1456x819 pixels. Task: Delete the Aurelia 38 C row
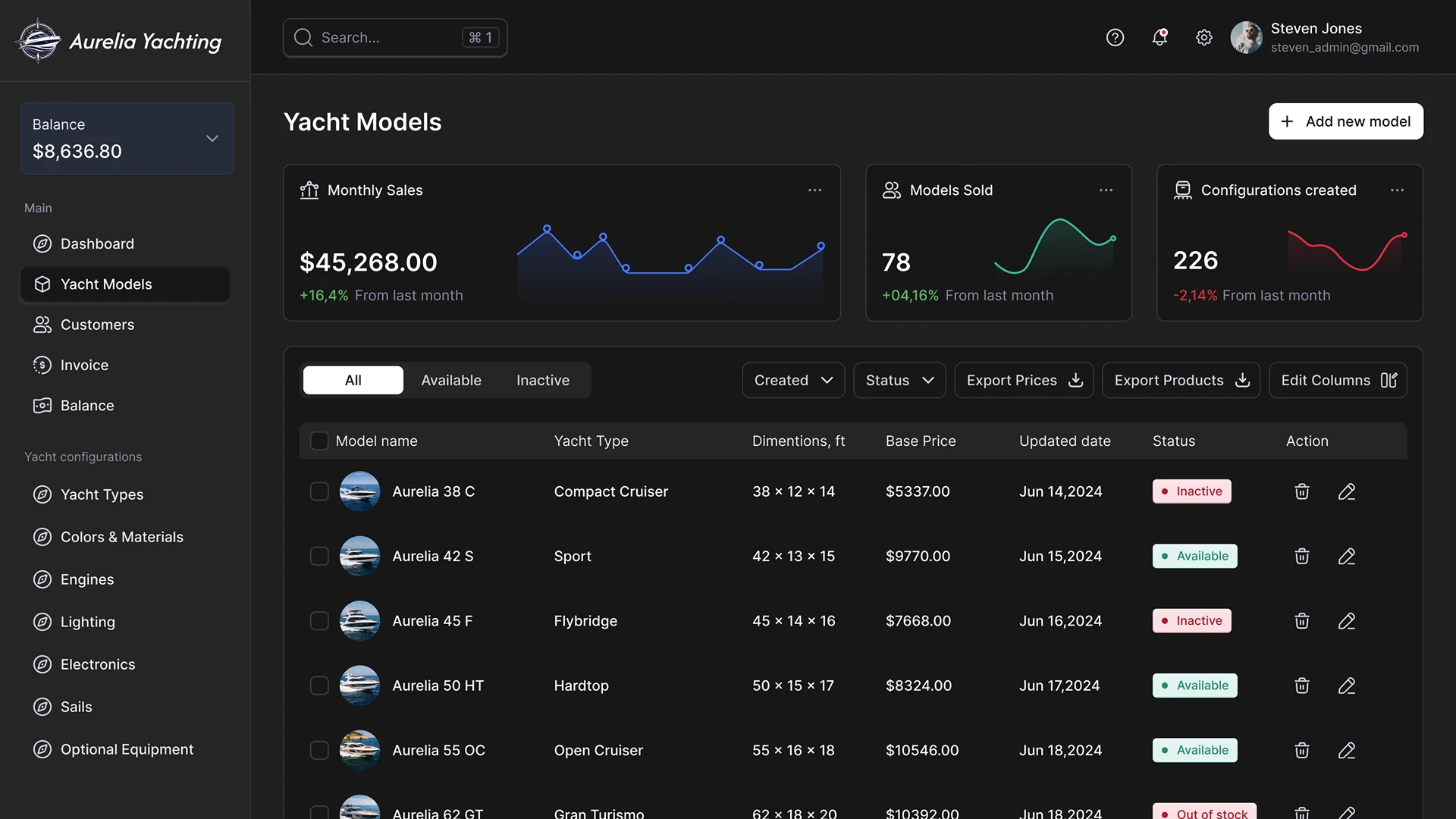(x=1302, y=491)
